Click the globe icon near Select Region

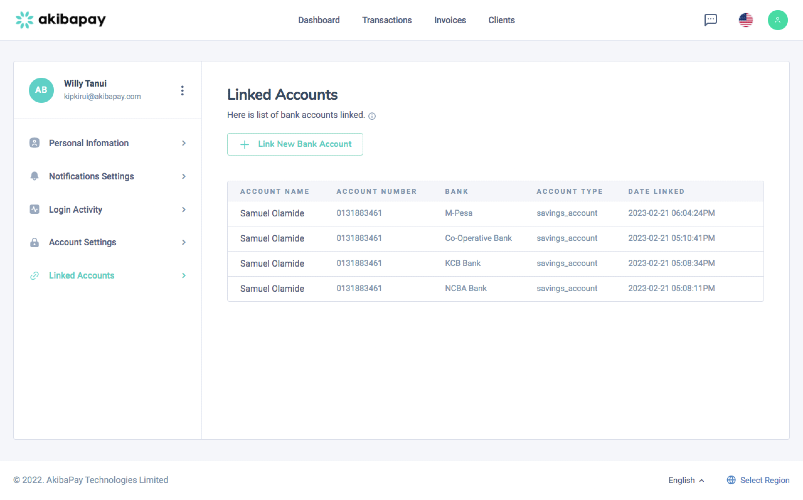tap(731, 480)
